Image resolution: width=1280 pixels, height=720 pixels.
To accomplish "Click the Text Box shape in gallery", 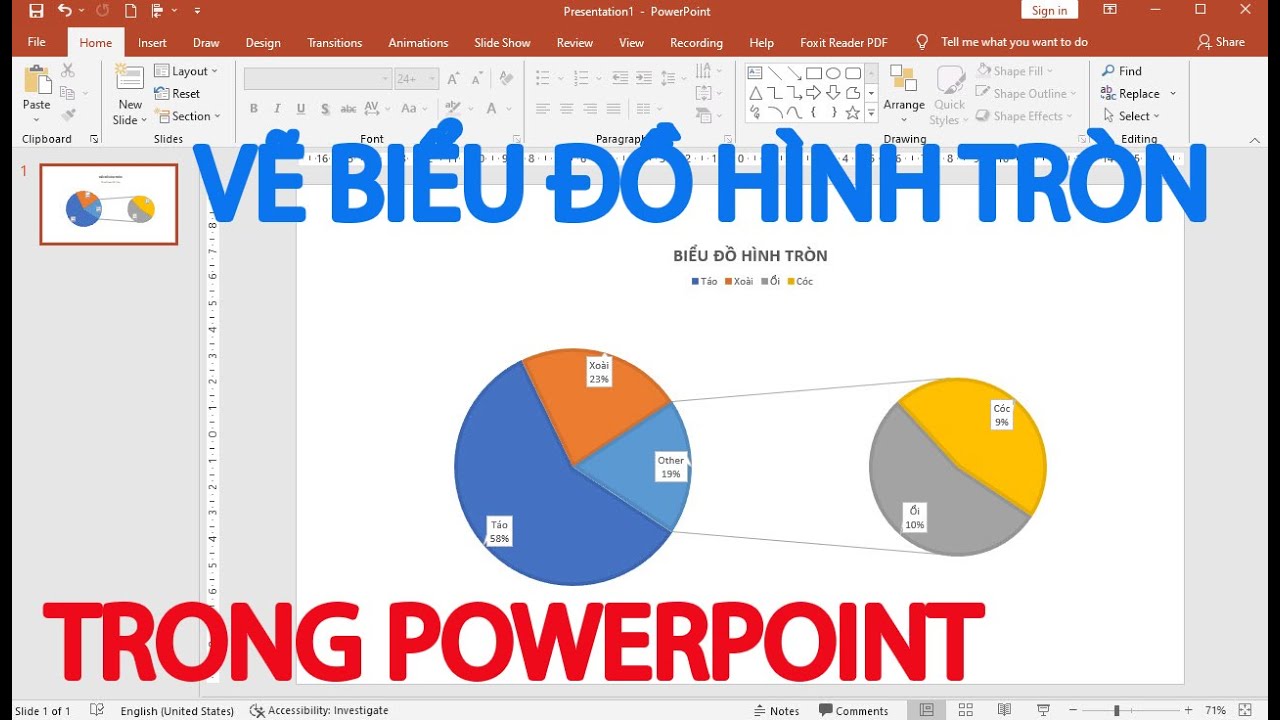I will [755, 73].
